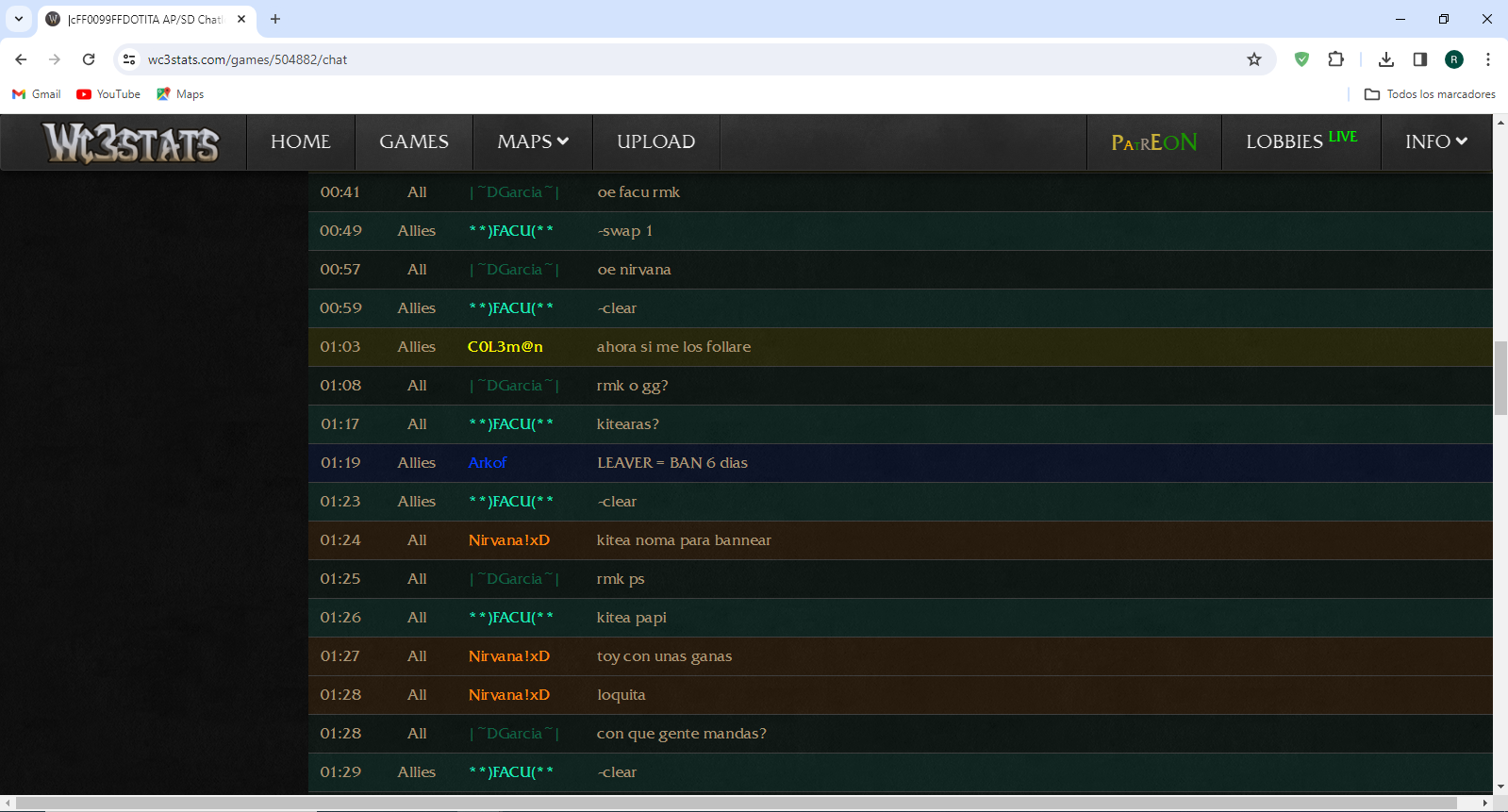Viewport: 1508px width, 812px height.
Task: Open the green shield extension icon
Action: (x=1301, y=59)
